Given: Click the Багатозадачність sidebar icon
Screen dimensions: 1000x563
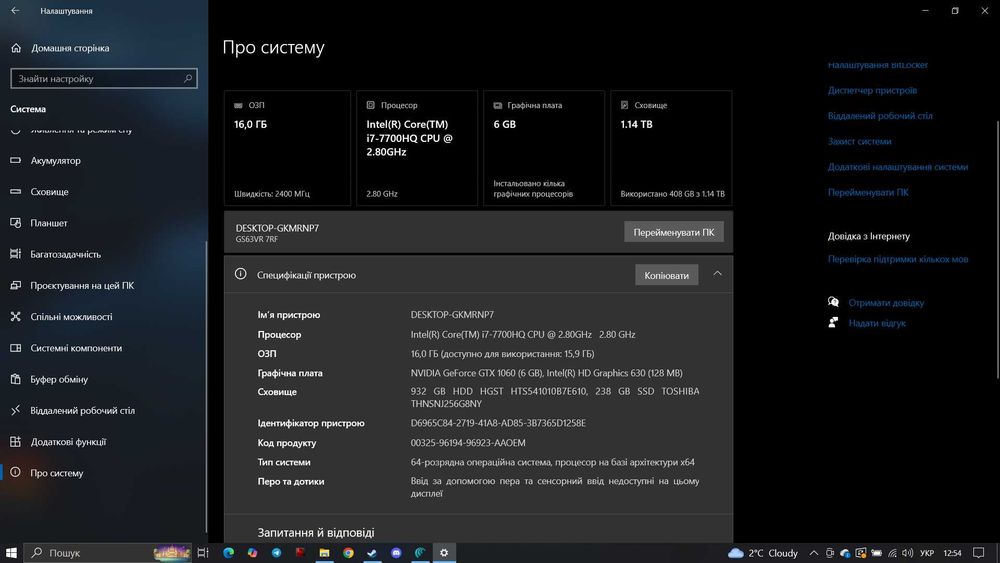Looking at the screenshot, I should (x=15, y=254).
